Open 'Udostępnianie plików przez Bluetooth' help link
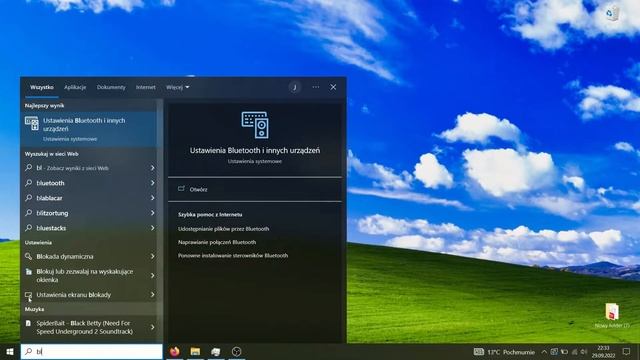Viewport: 640px width, 360px height. tap(223, 229)
